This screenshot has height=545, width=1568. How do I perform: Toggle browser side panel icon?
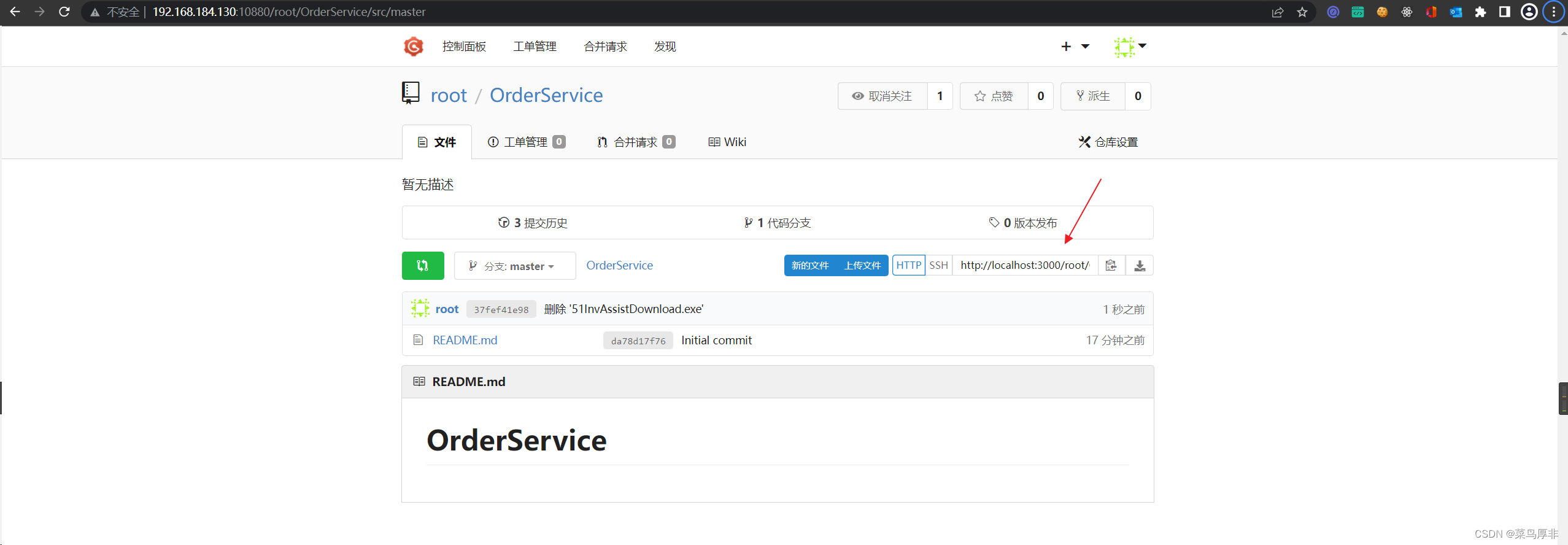point(1505,12)
